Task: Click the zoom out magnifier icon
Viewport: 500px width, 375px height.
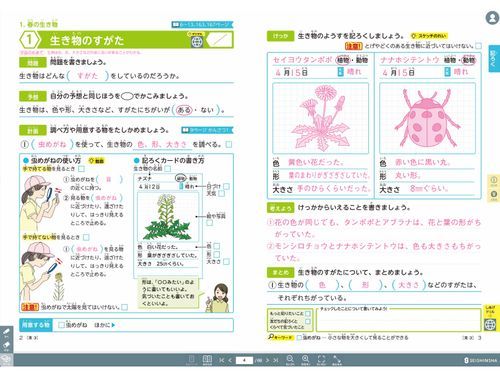Action: (290, 360)
